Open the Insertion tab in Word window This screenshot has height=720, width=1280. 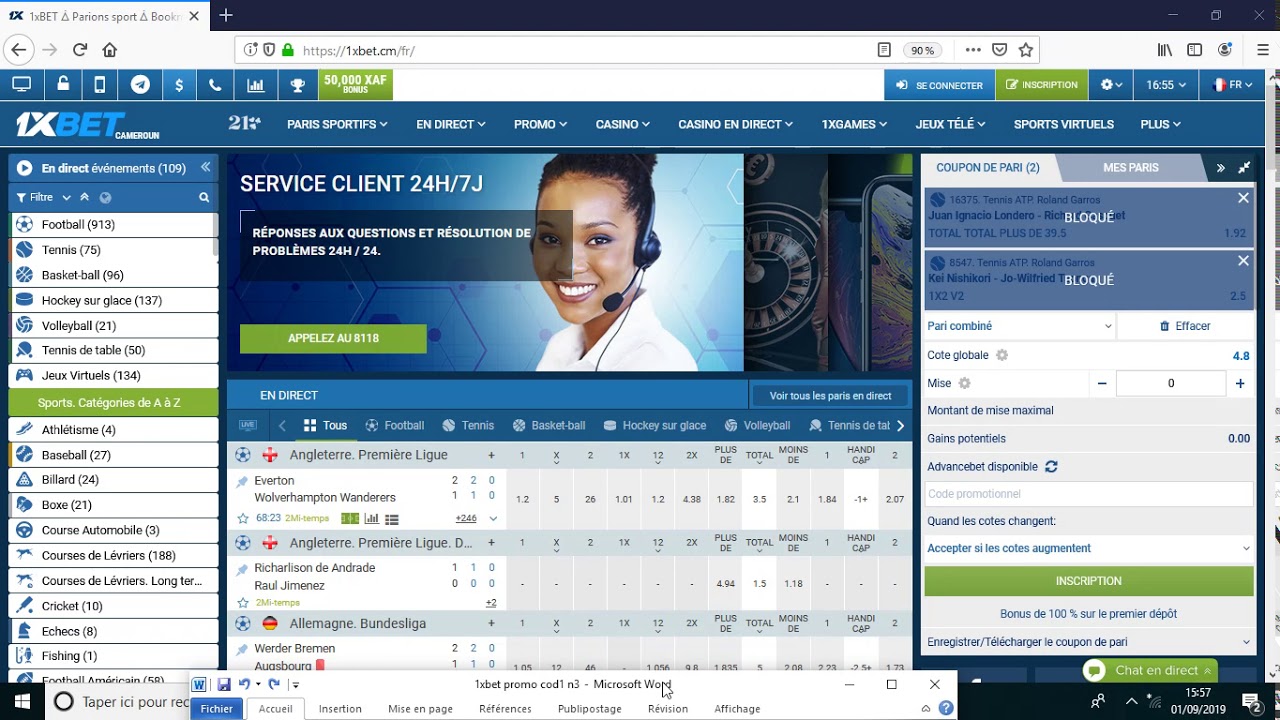(340, 708)
